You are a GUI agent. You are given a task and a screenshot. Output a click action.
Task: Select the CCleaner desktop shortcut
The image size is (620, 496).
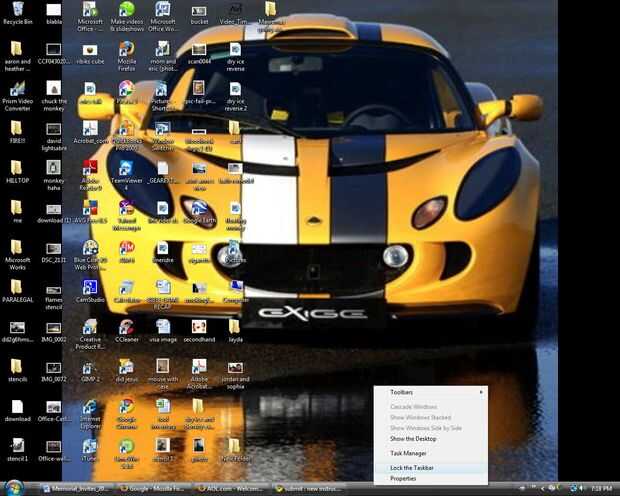[x=127, y=331]
